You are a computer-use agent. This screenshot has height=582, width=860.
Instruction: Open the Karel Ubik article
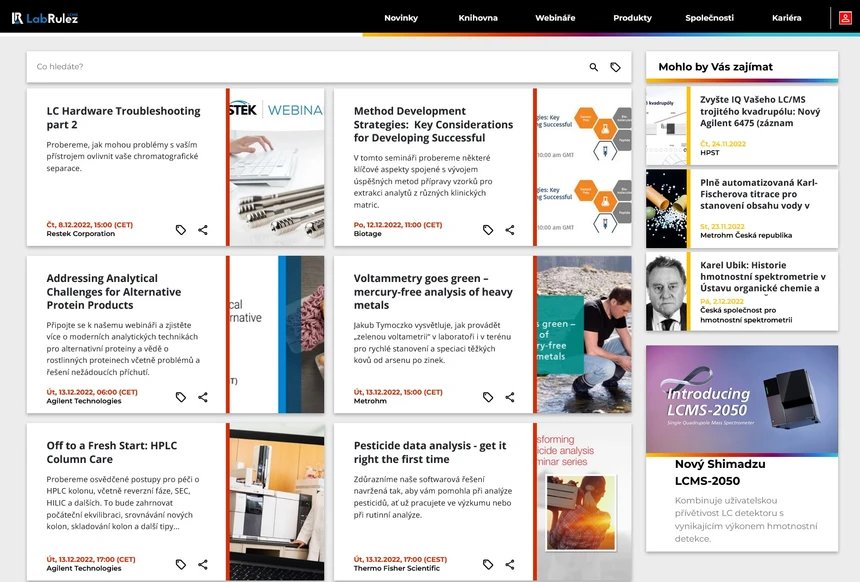[x=762, y=276]
